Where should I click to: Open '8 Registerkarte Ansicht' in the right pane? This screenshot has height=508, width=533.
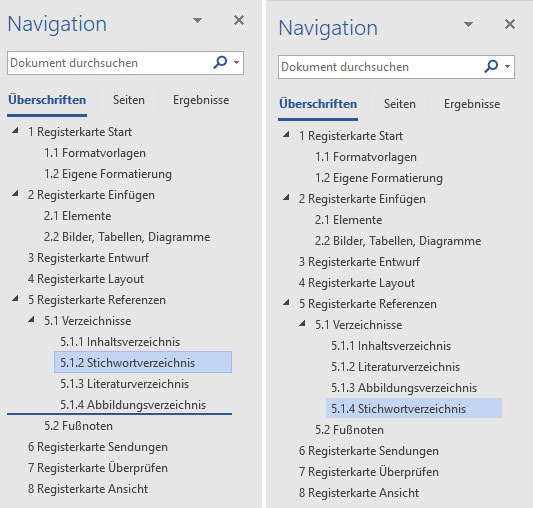pos(359,493)
